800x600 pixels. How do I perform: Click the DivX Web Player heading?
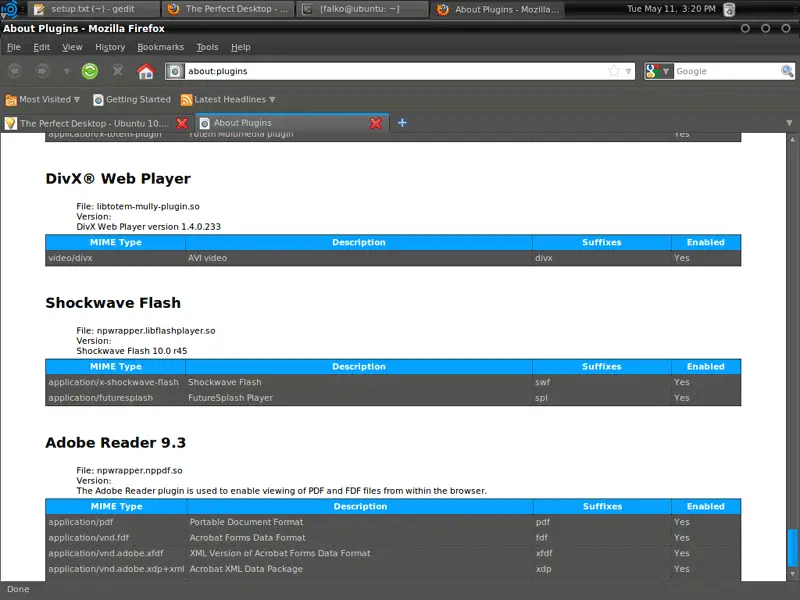pos(118,179)
